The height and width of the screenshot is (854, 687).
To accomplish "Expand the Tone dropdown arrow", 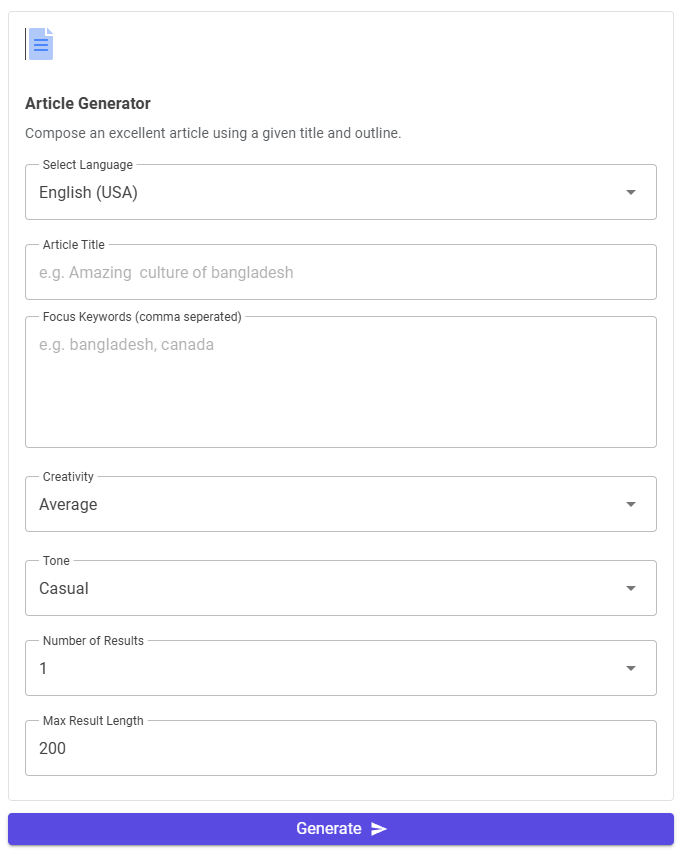I will coord(631,588).
